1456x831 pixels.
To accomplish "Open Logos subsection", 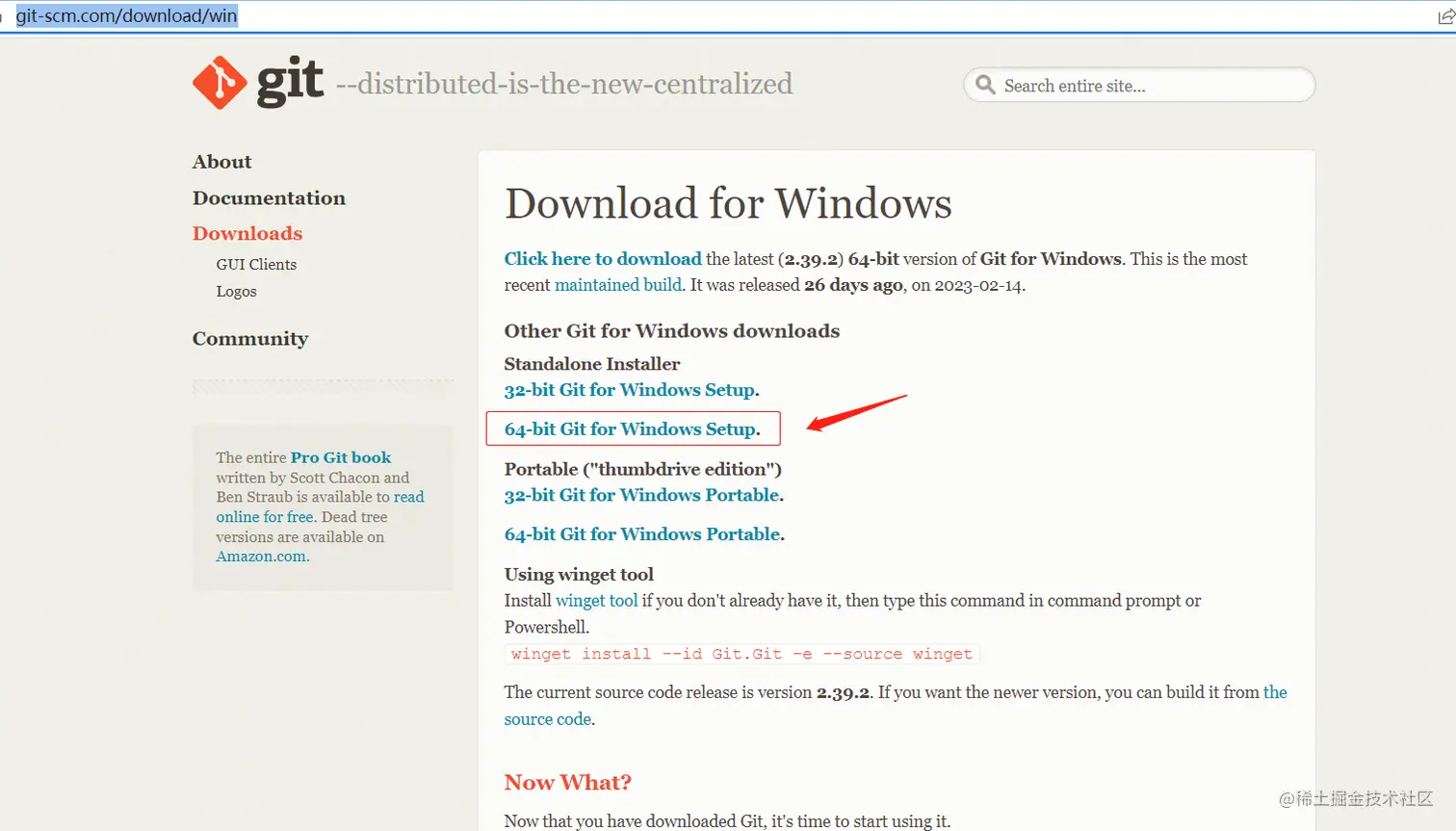I will tap(236, 291).
